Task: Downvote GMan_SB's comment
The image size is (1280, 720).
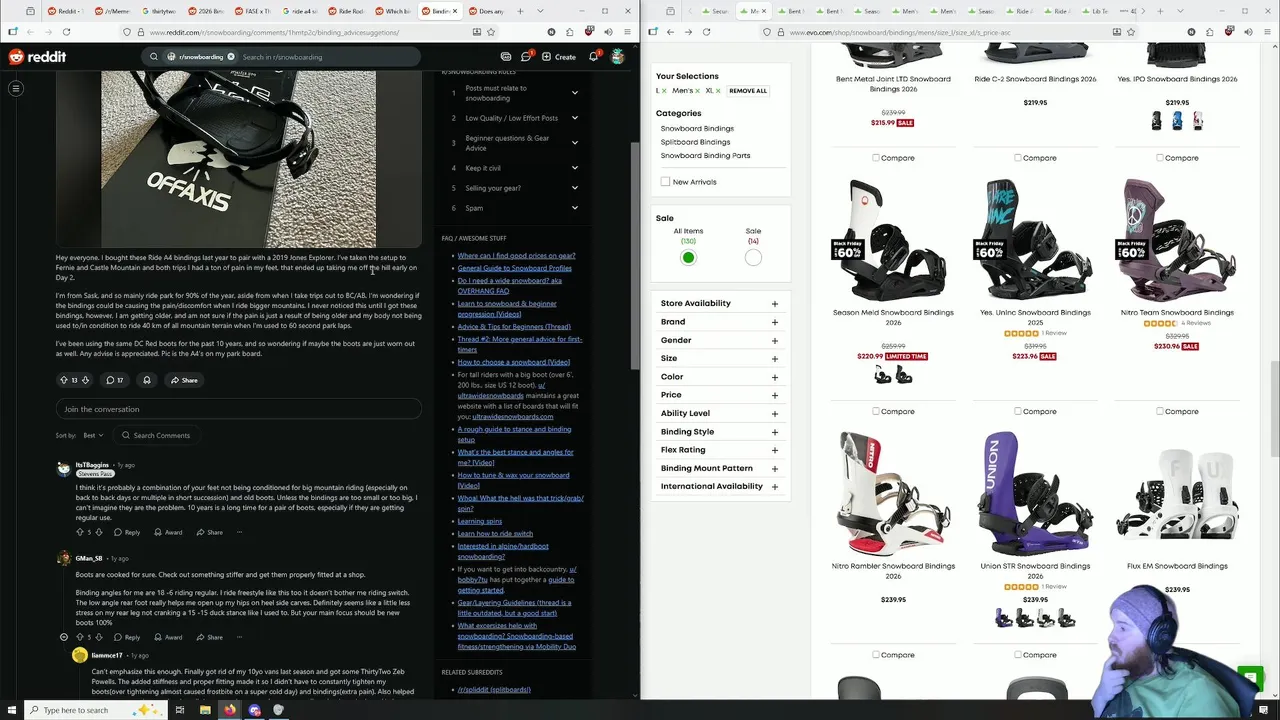Action: click(99, 637)
